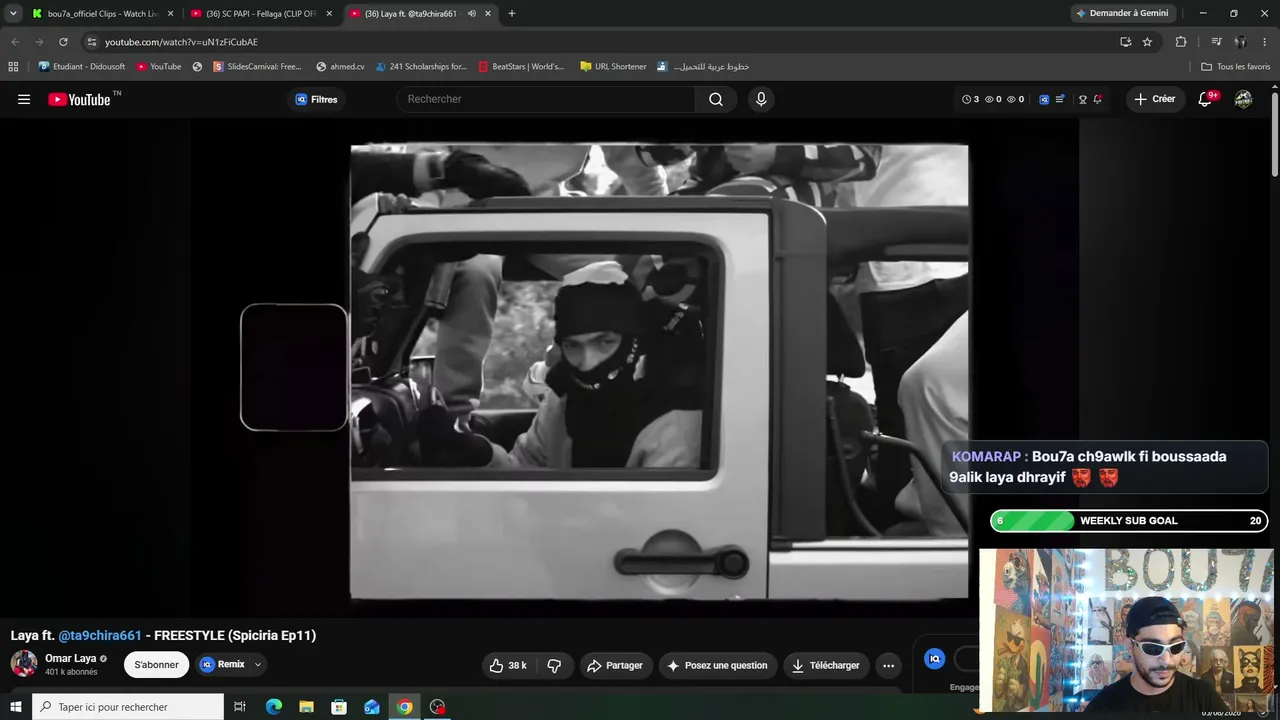Expand the Remix dropdown arrow

[x=258, y=664]
